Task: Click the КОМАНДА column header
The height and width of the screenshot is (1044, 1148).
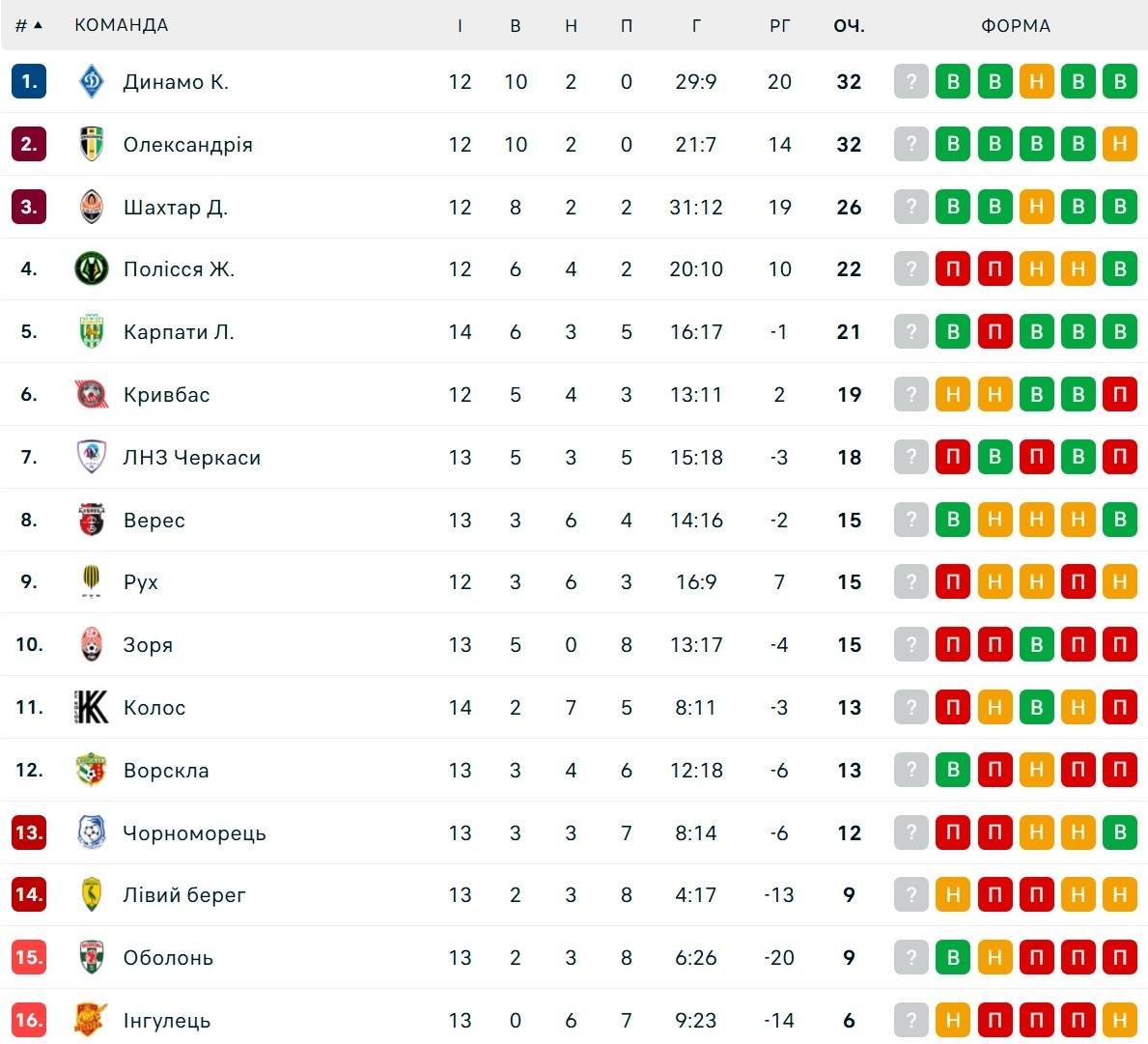Action: [122, 25]
